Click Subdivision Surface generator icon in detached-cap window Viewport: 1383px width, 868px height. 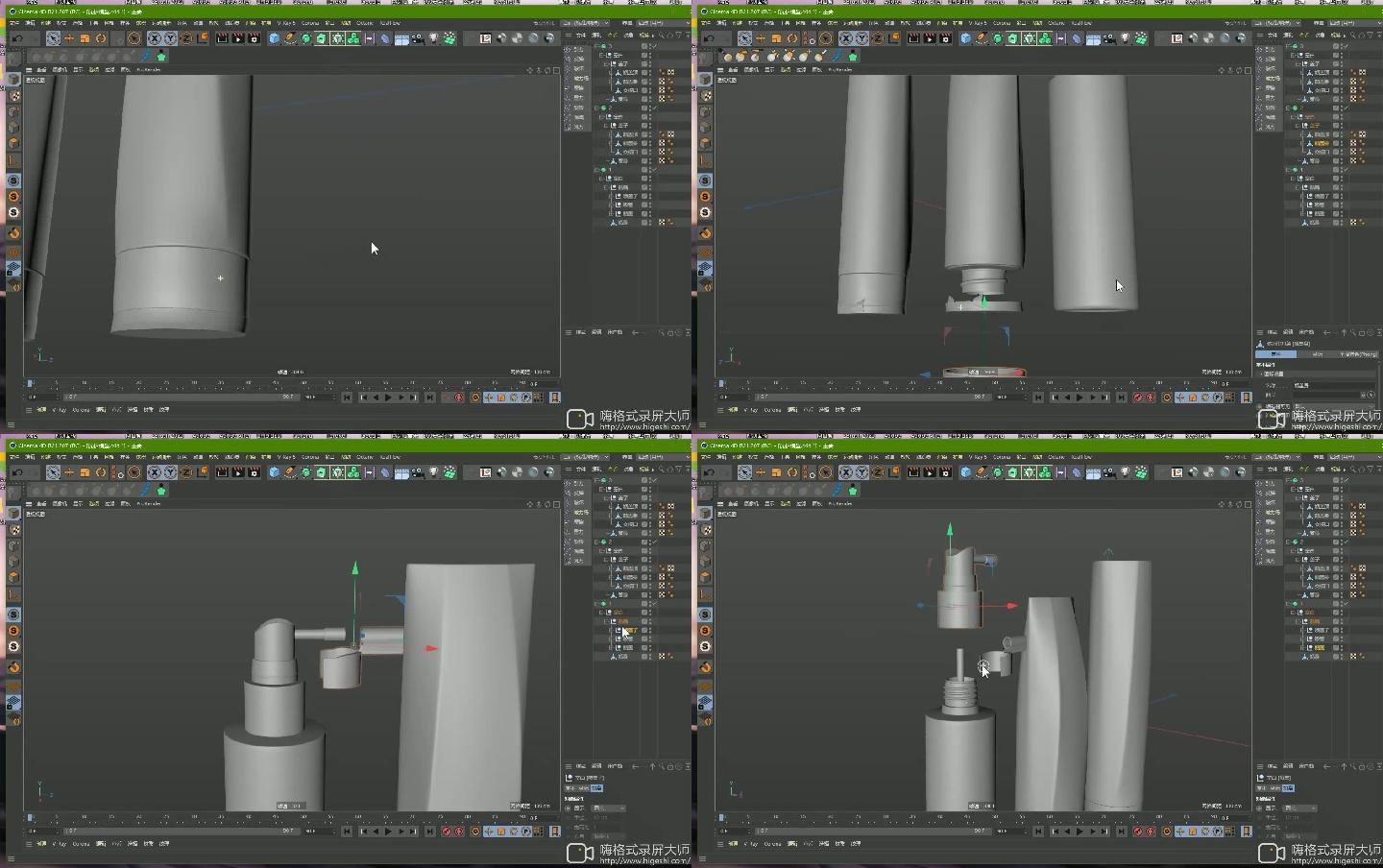tap(998, 38)
